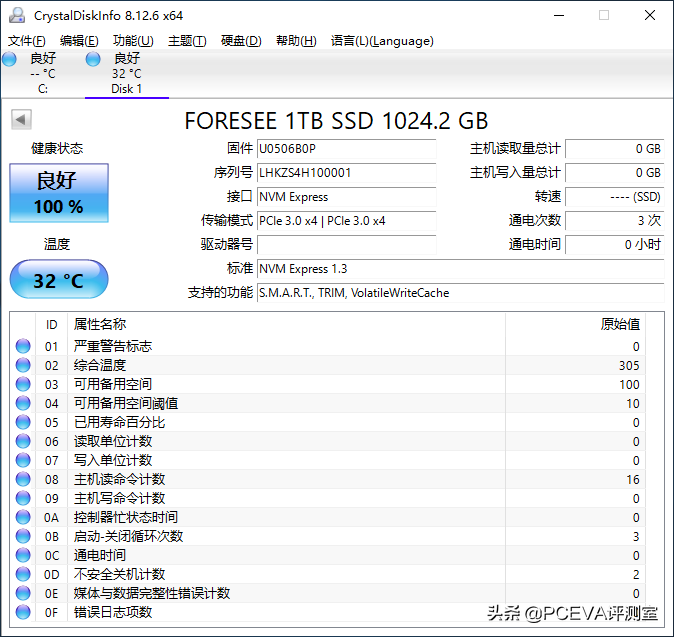Click status orb of attribute 05 已用寿命百分比
This screenshot has width=674, height=637.
(23, 422)
